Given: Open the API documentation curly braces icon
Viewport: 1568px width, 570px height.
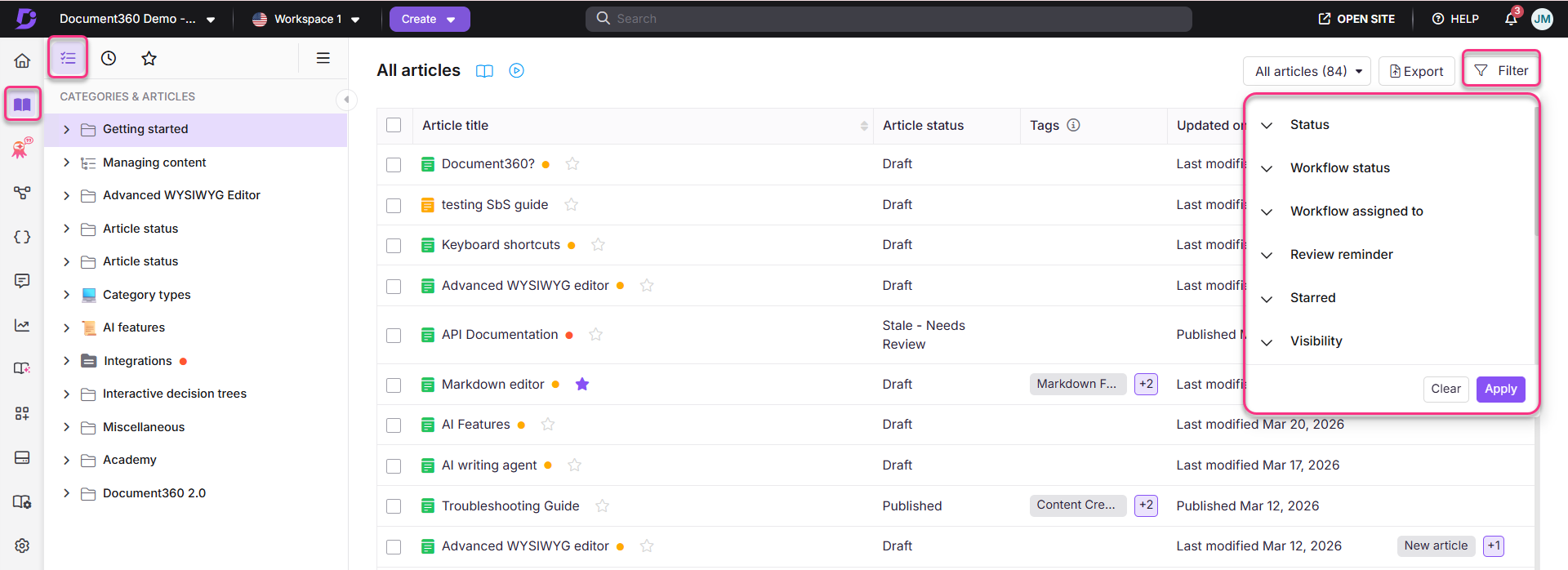Looking at the screenshot, I should coord(22,237).
